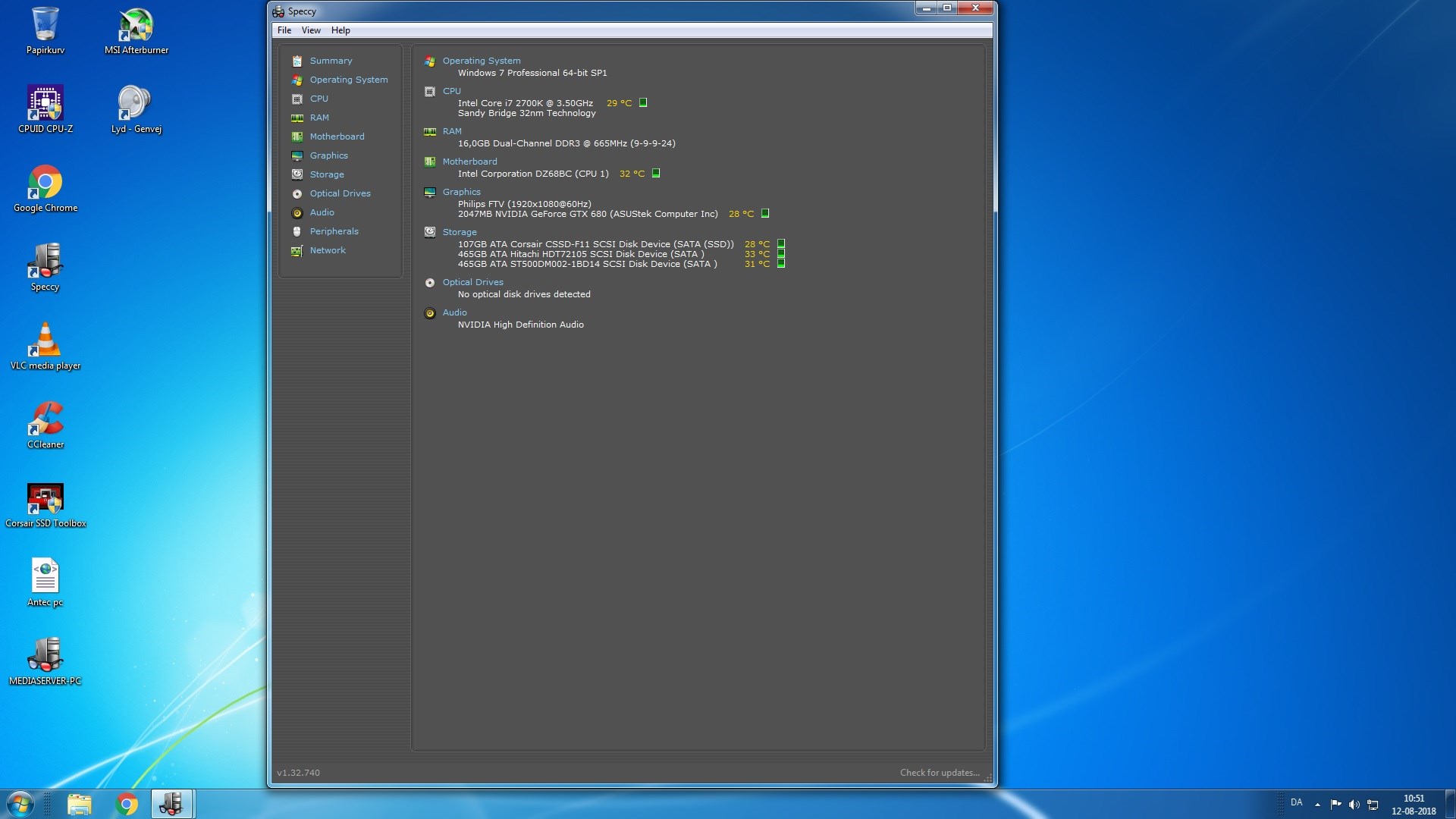
Task: Click the Storage icon in summary panel
Action: point(430,232)
